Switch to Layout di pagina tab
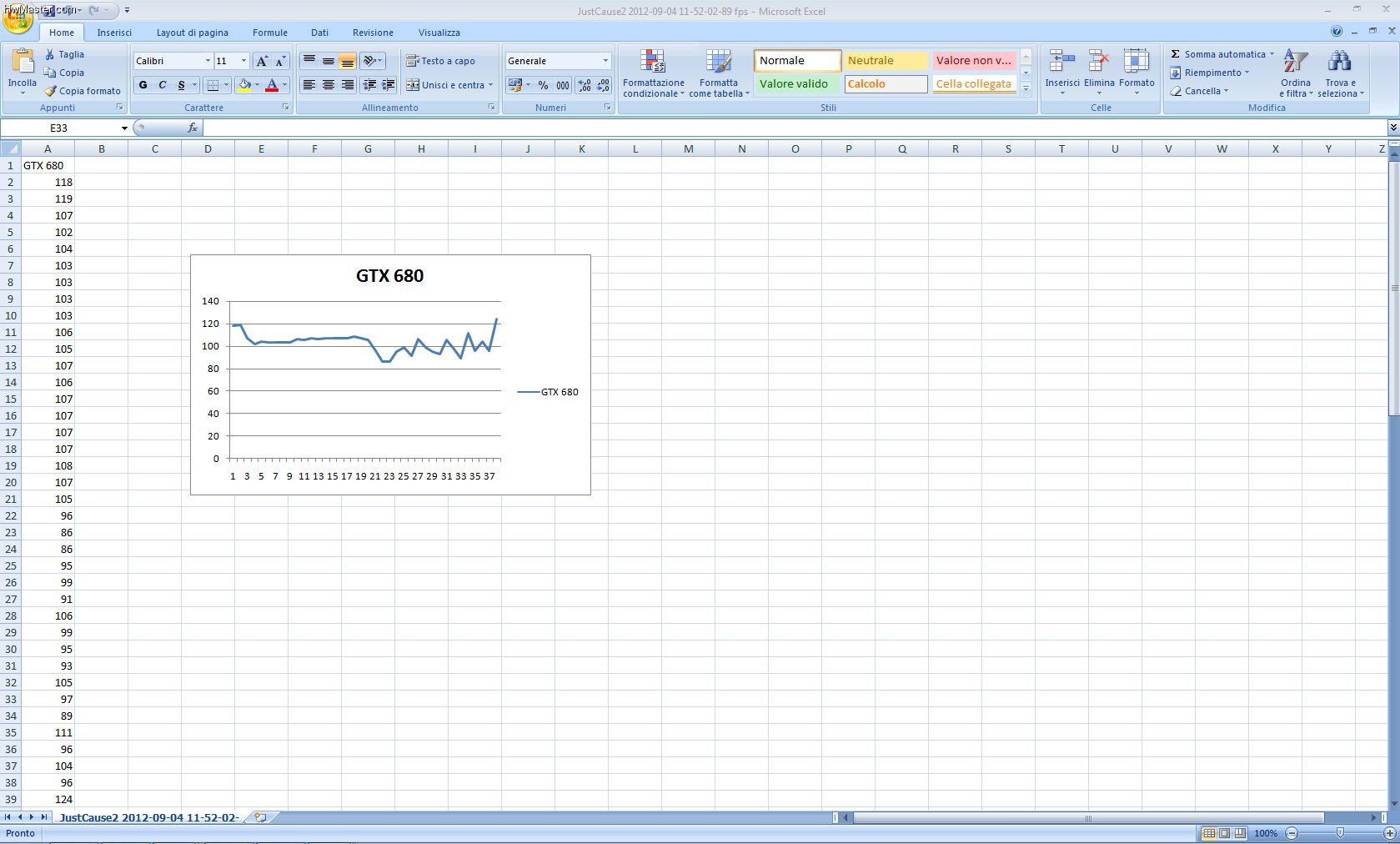 (193, 33)
